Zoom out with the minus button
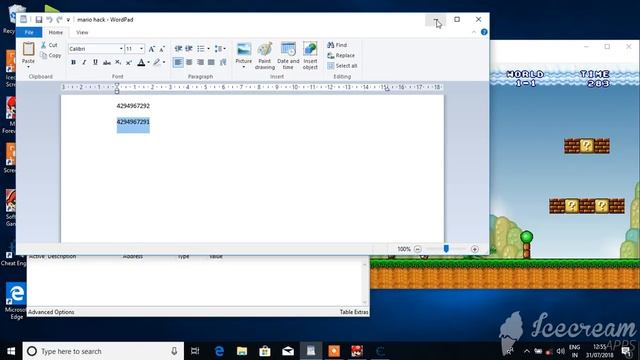 coord(418,249)
